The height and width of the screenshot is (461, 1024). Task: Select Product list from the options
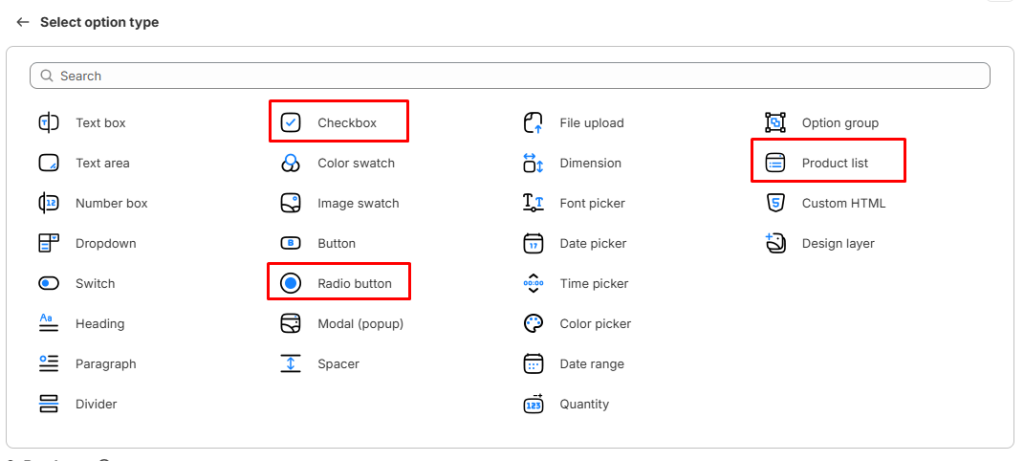pos(834,163)
